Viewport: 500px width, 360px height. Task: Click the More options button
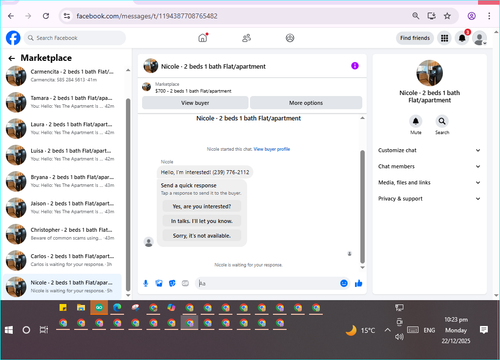pos(306,103)
